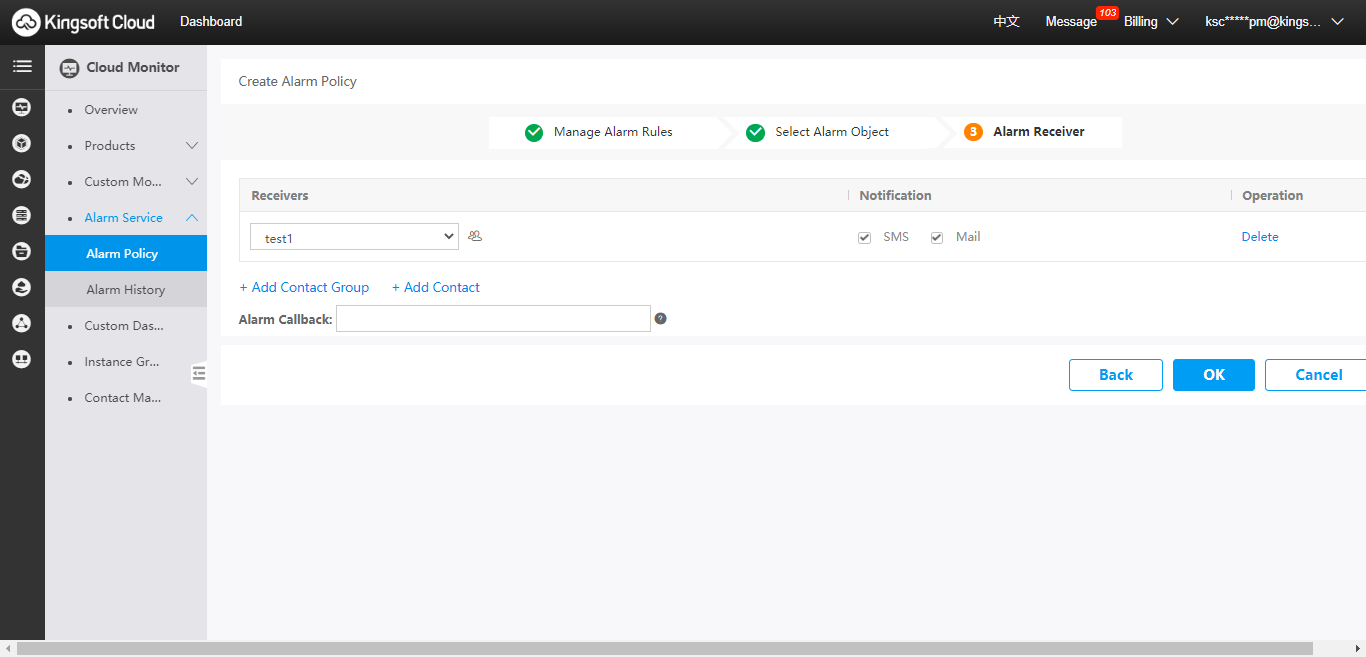Open Alarm History in the sidebar
The height and width of the screenshot is (657, 1366).
point(126,290)
